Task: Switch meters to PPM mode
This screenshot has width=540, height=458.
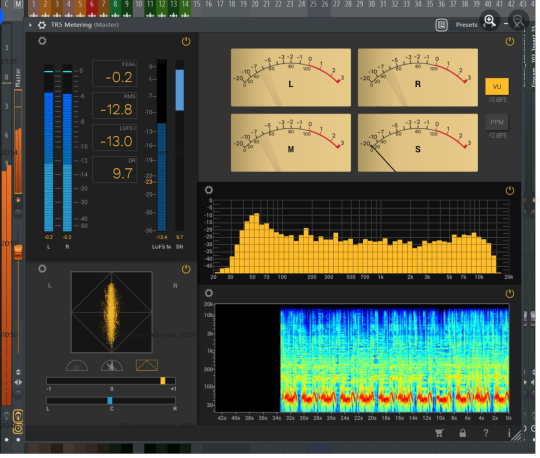Action: (x=497, y=122)
